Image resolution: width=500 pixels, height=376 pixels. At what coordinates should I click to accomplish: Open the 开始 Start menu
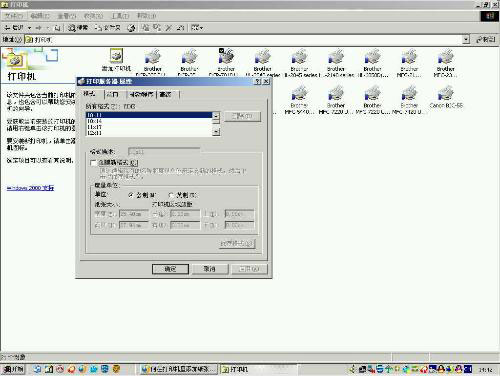(13, 369)
